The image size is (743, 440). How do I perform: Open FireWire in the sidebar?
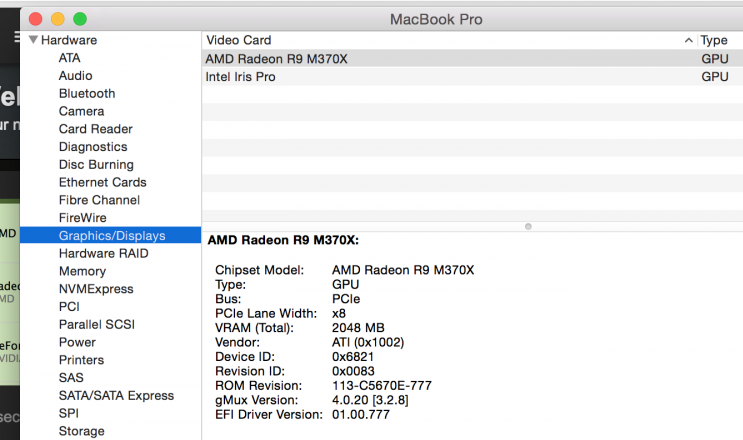[82, 218]
